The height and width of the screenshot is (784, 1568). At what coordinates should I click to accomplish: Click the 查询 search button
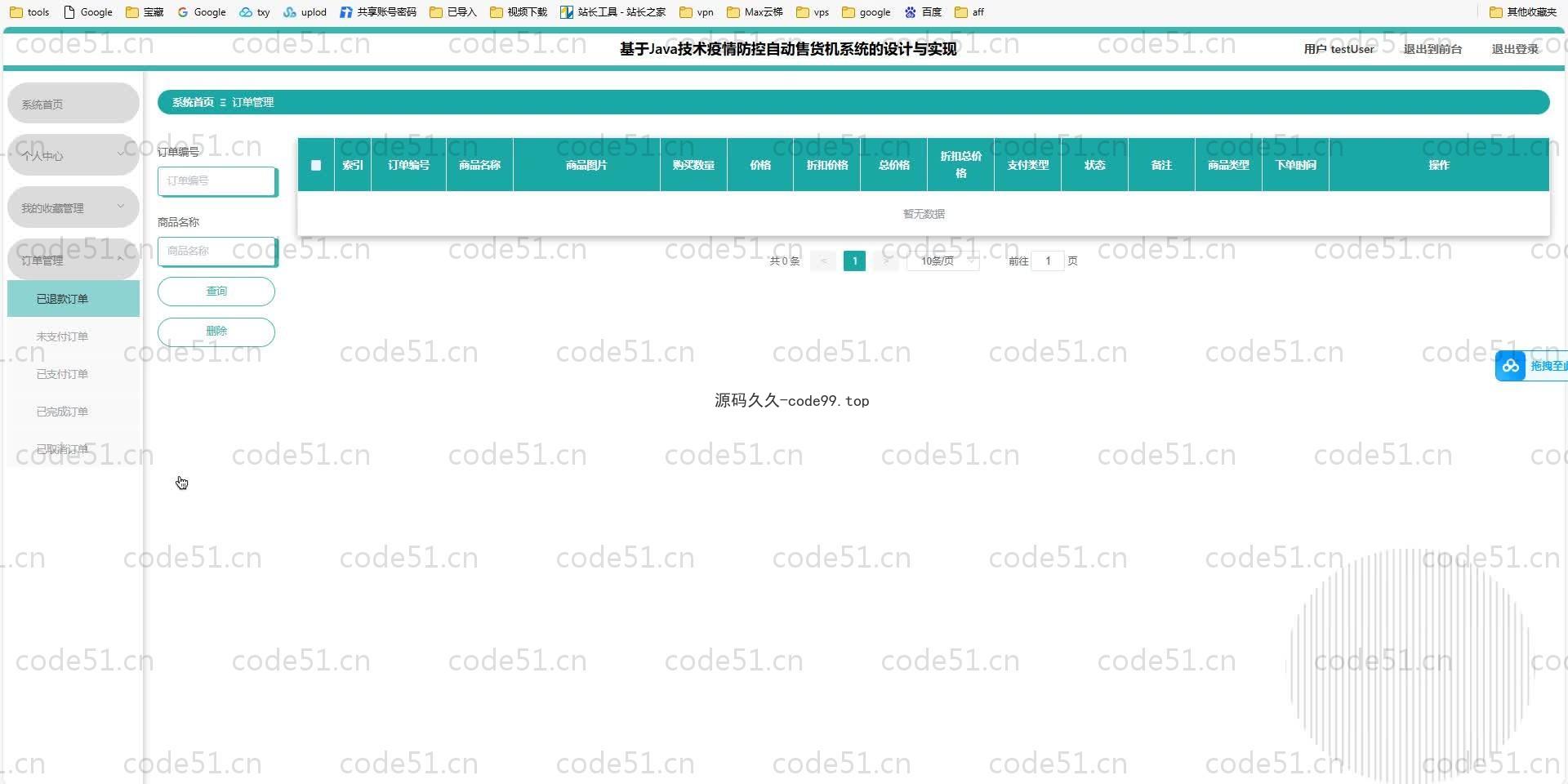216,292
